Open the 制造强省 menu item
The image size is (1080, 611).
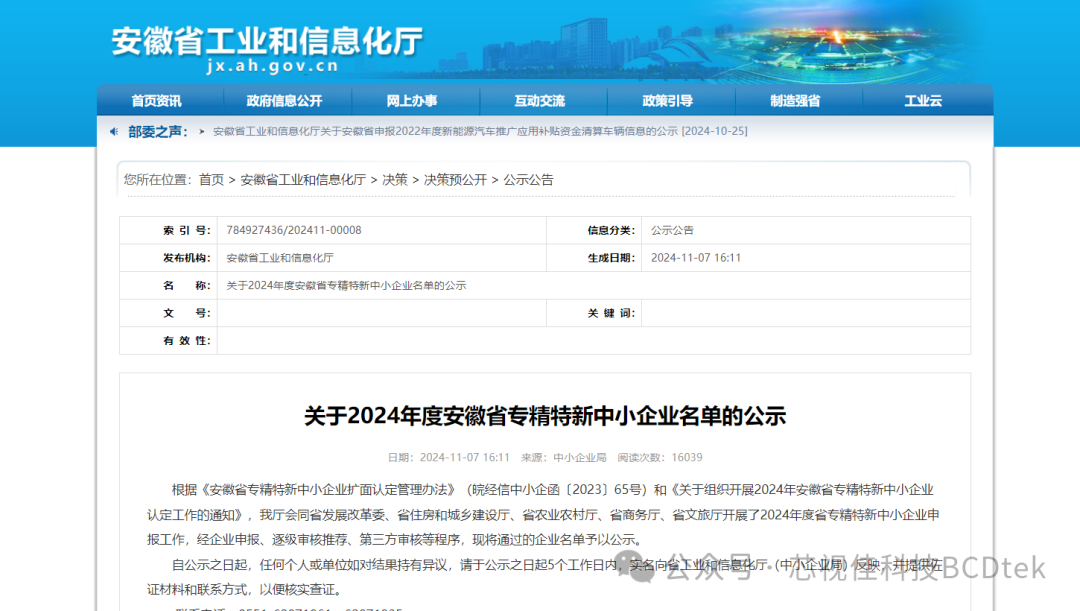(795, 101)
